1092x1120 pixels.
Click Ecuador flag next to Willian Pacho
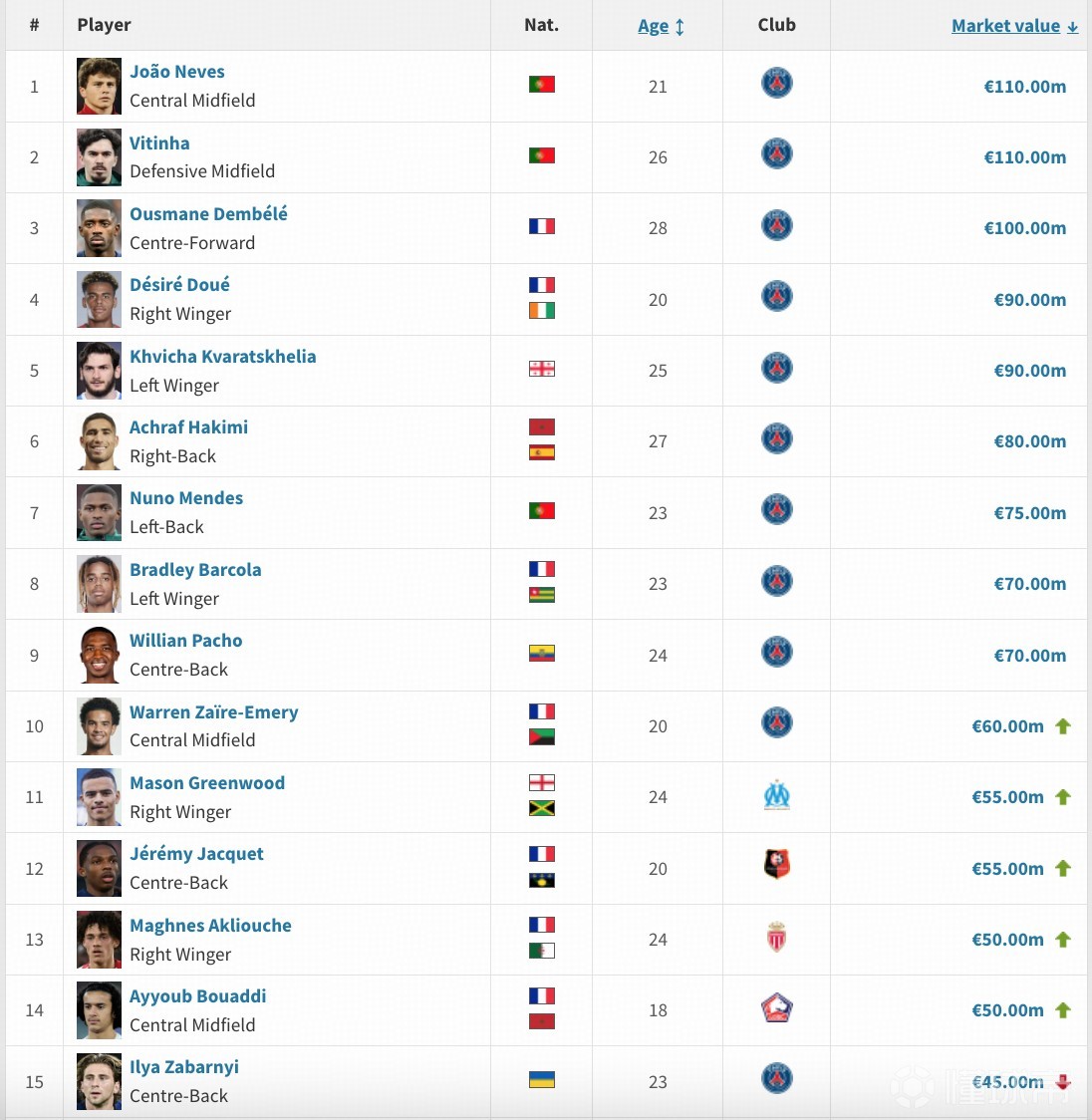click(541, 654)
